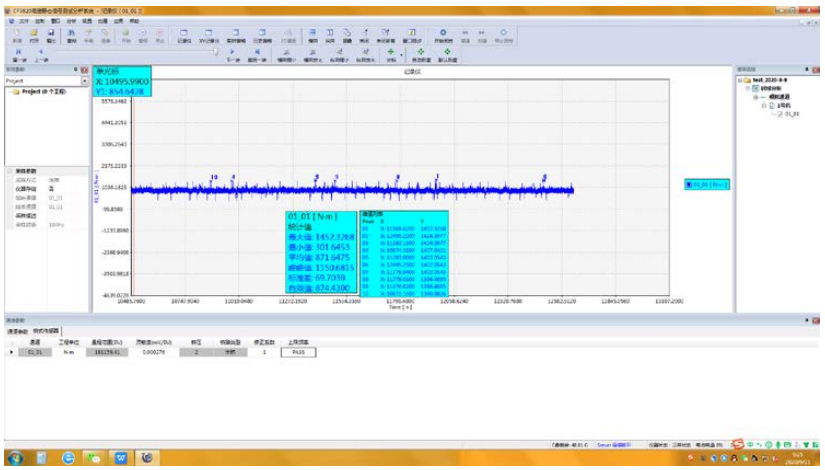
Task: Open Internet Explorer from taskbar
Action: 68,458
